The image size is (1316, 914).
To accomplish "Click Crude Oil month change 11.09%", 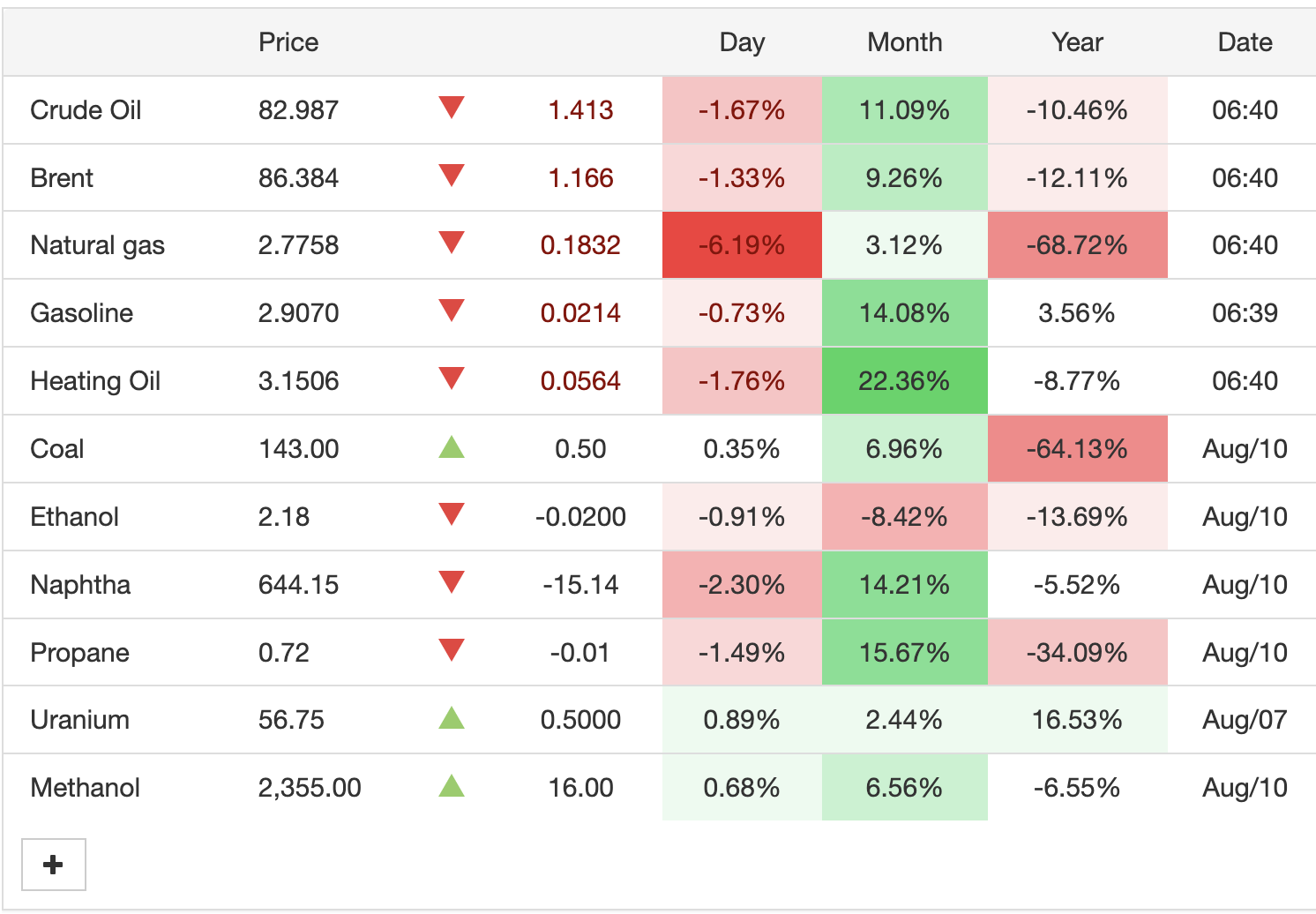I will [904, 110].
